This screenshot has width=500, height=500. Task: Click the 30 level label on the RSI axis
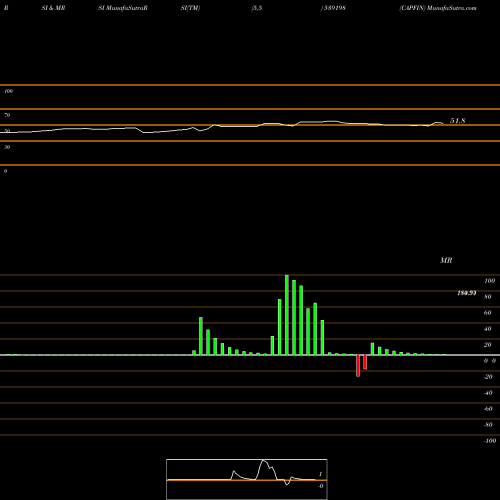7,147
